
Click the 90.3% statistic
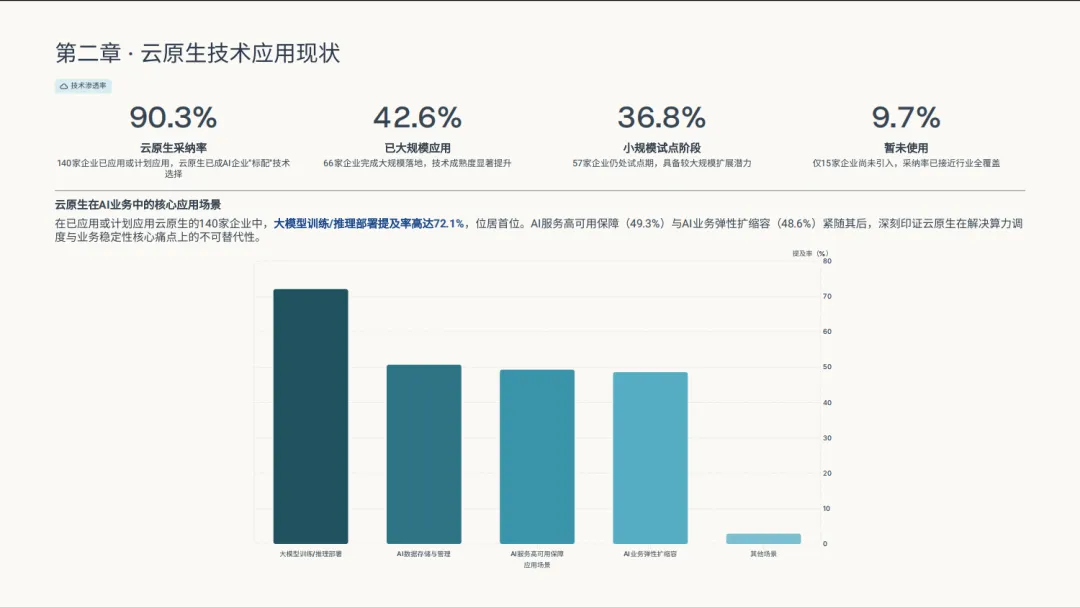click(173, 118)
